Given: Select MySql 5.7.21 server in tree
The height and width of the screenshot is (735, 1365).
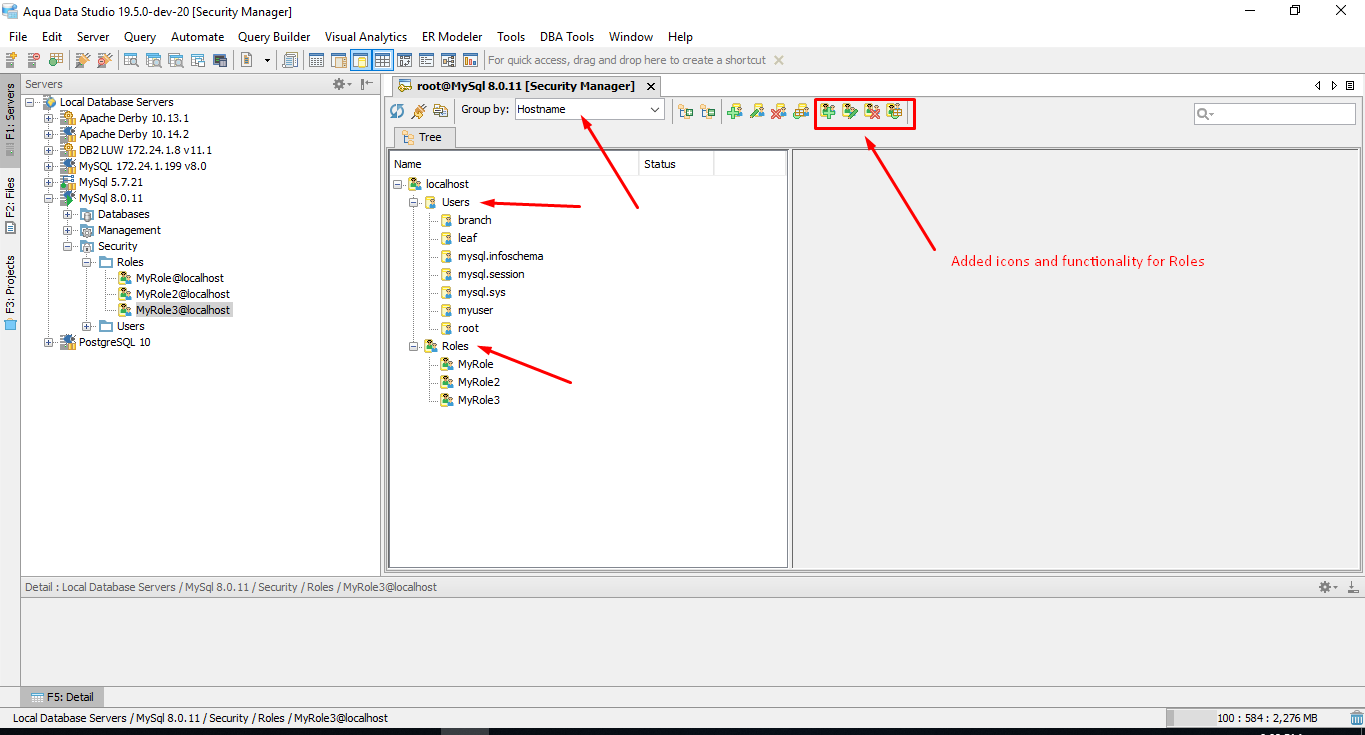Looking at the screenshot, I should (x=110, y=182).
